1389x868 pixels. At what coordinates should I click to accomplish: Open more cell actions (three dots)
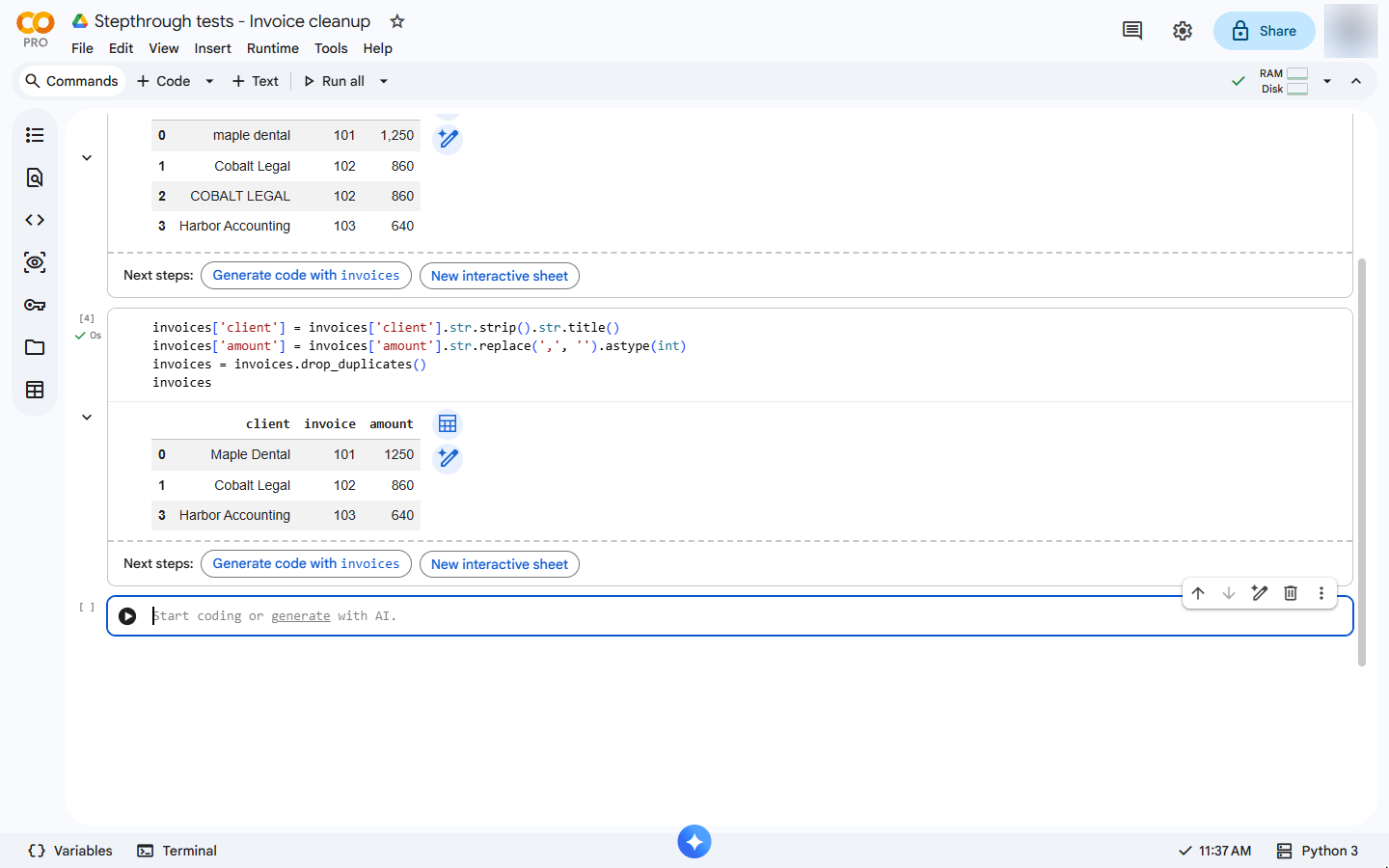[x=1321, y=593]
